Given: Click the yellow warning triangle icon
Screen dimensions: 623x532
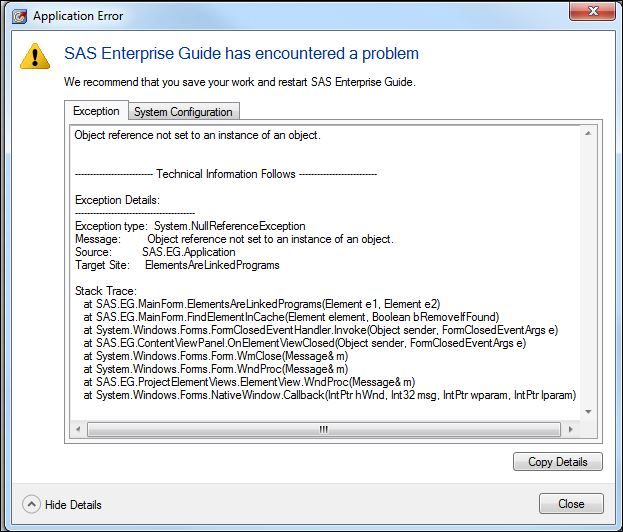Looking at the screenshot, I should click(36, 56).
